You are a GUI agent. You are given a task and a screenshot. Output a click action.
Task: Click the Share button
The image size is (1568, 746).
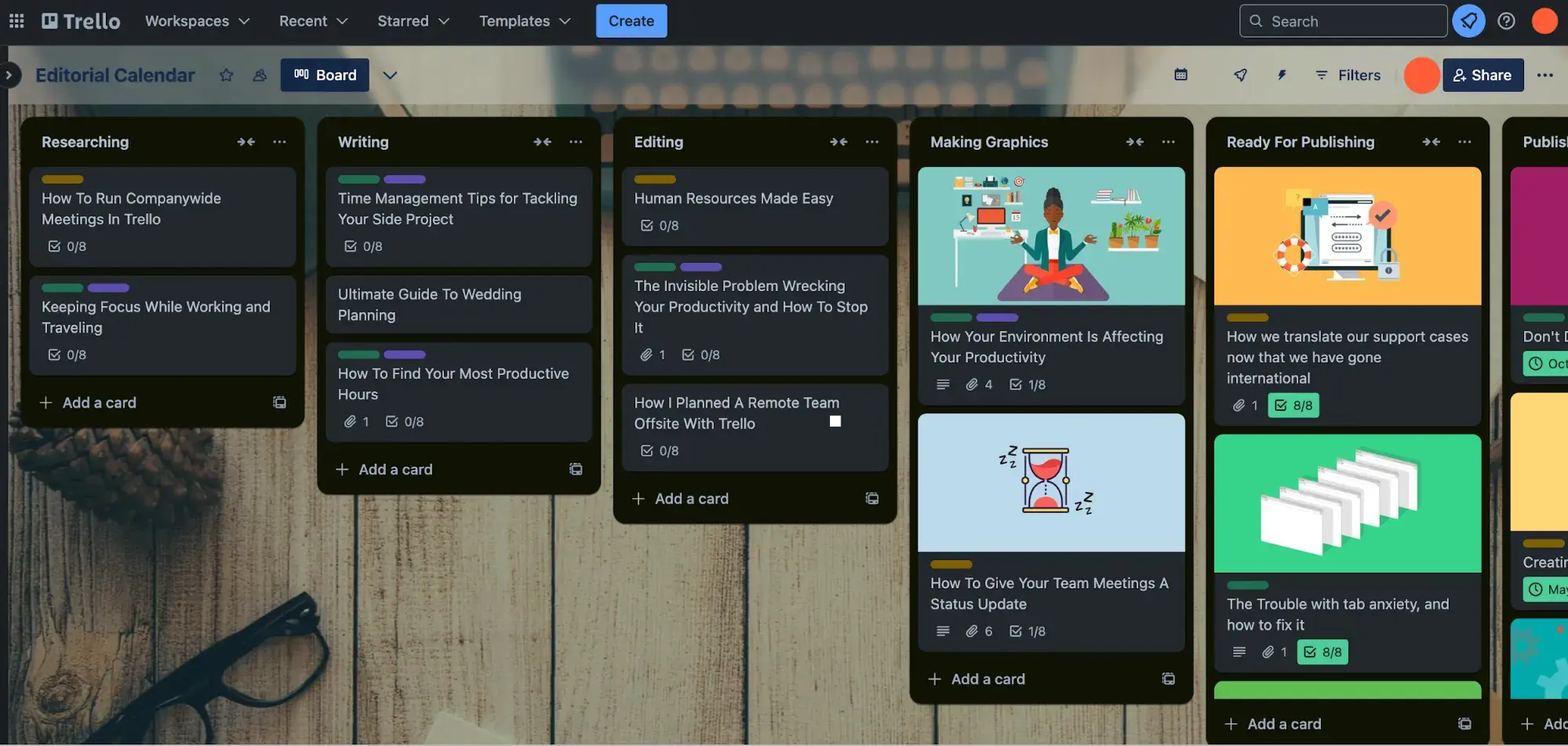(1483, 75)
